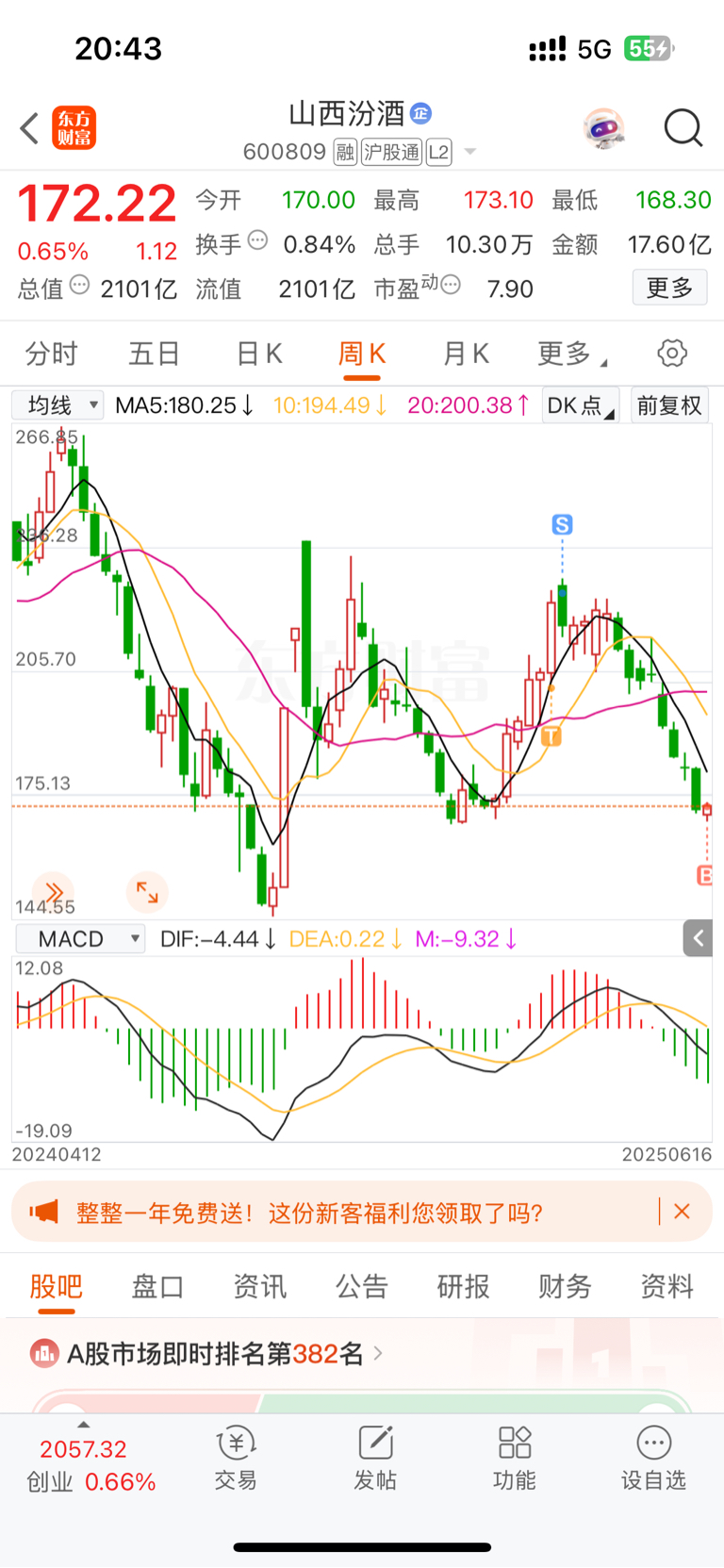724x1568 pixels.
Task: Switch to the 五日 tab
Action: click(x=155, y=354)
